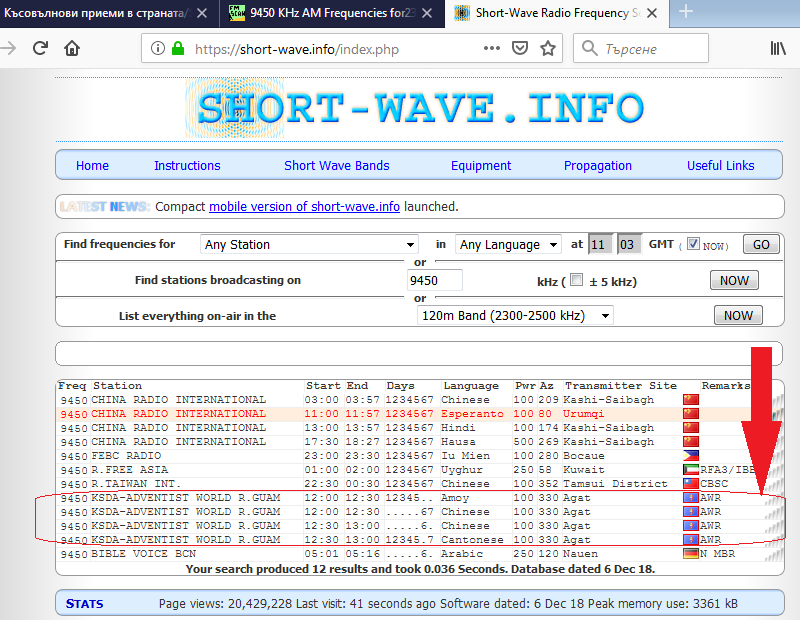Open the Instructions page
Image resolution: width=800 pixels, height=620 pixels.
pos(187,165)
